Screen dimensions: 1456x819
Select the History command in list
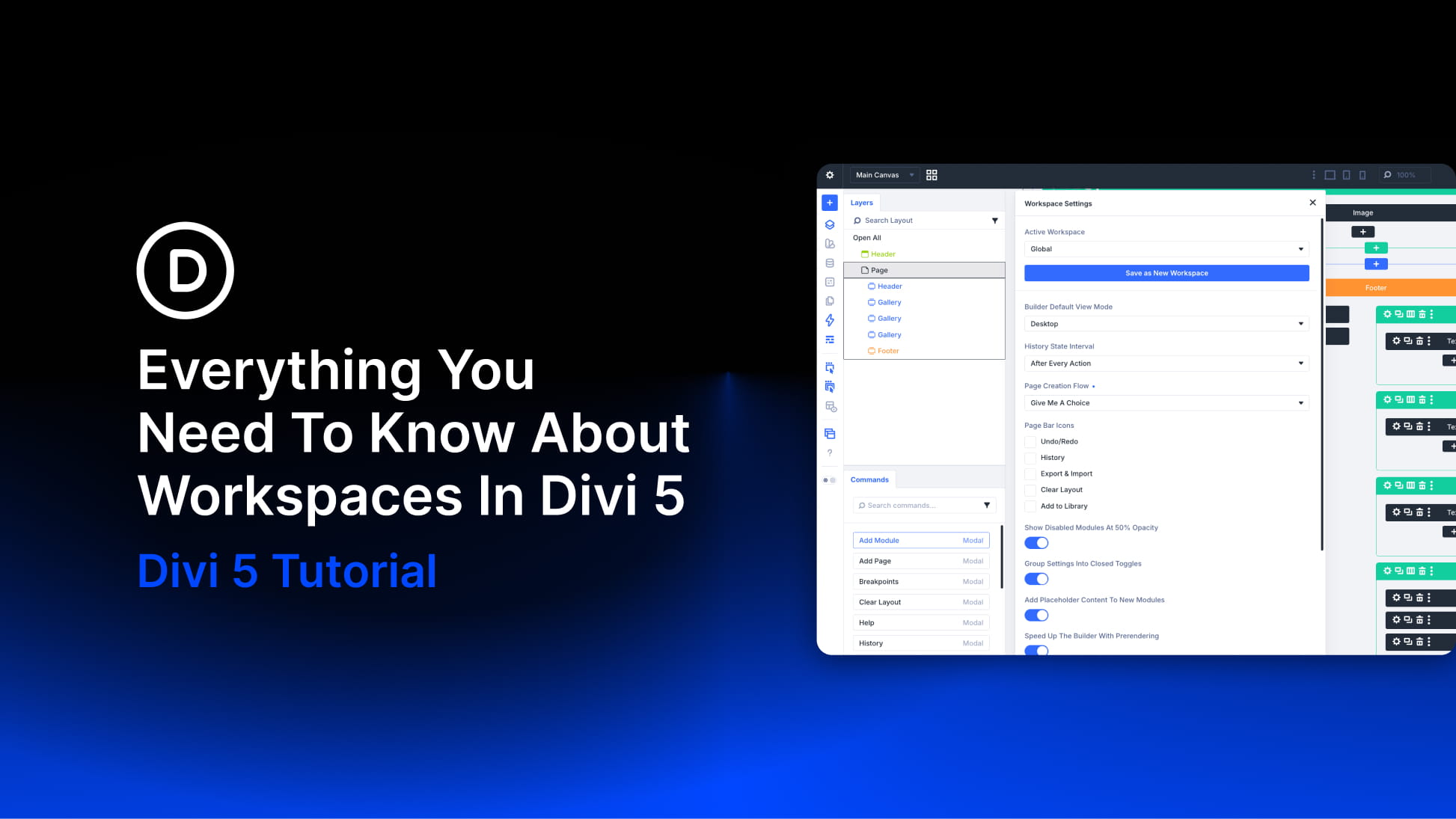(x=921, y=643)
